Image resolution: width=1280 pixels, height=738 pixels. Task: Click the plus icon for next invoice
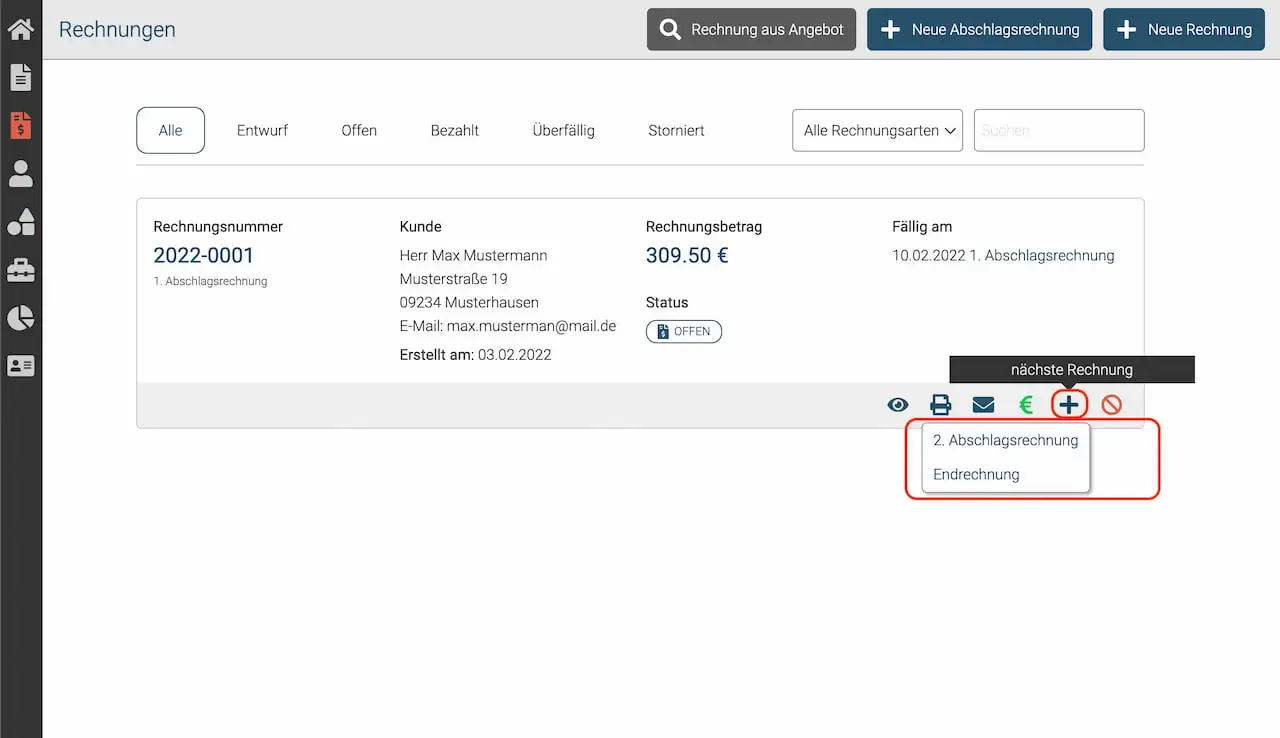point(1069,405)
